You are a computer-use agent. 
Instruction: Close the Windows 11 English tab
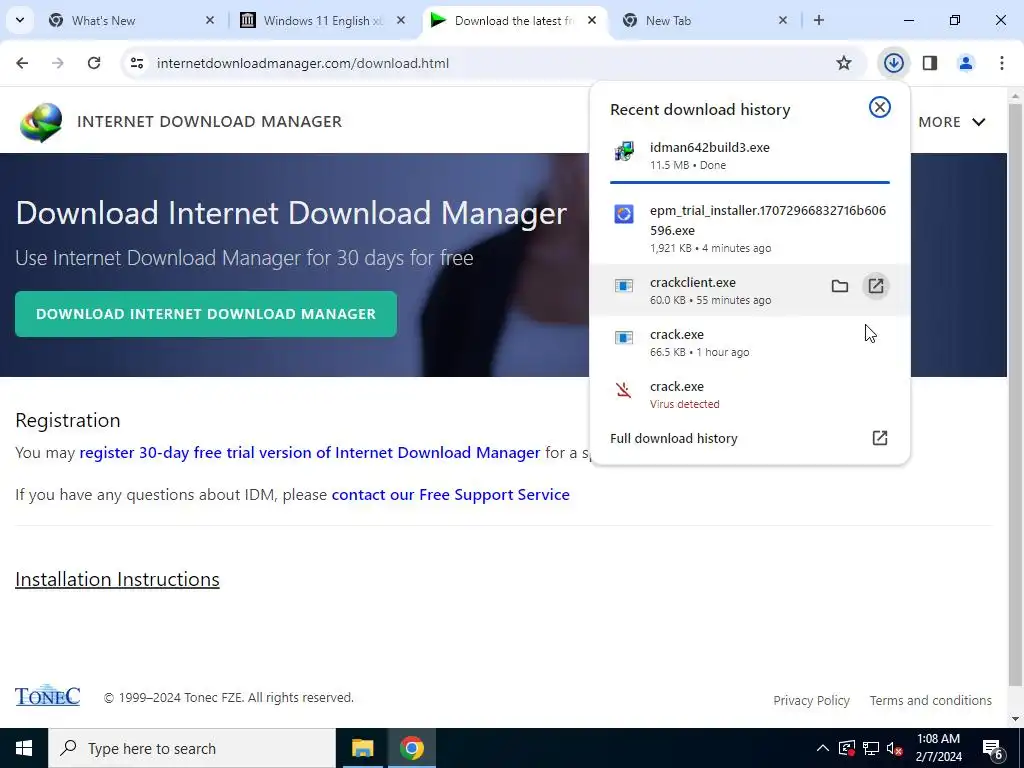pyautogui.click(x=401, y=21)
